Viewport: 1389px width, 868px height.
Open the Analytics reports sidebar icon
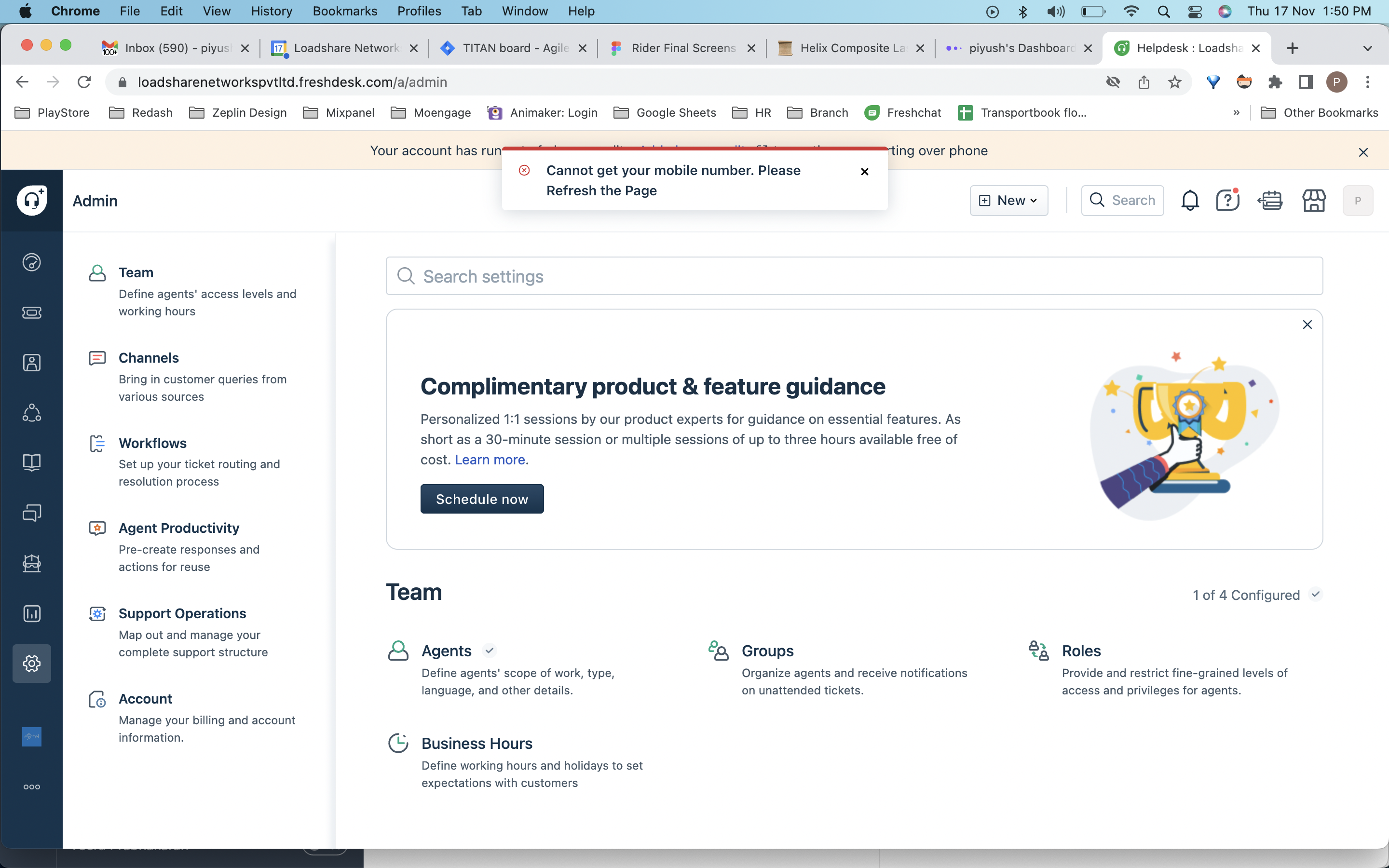[31, 613]
